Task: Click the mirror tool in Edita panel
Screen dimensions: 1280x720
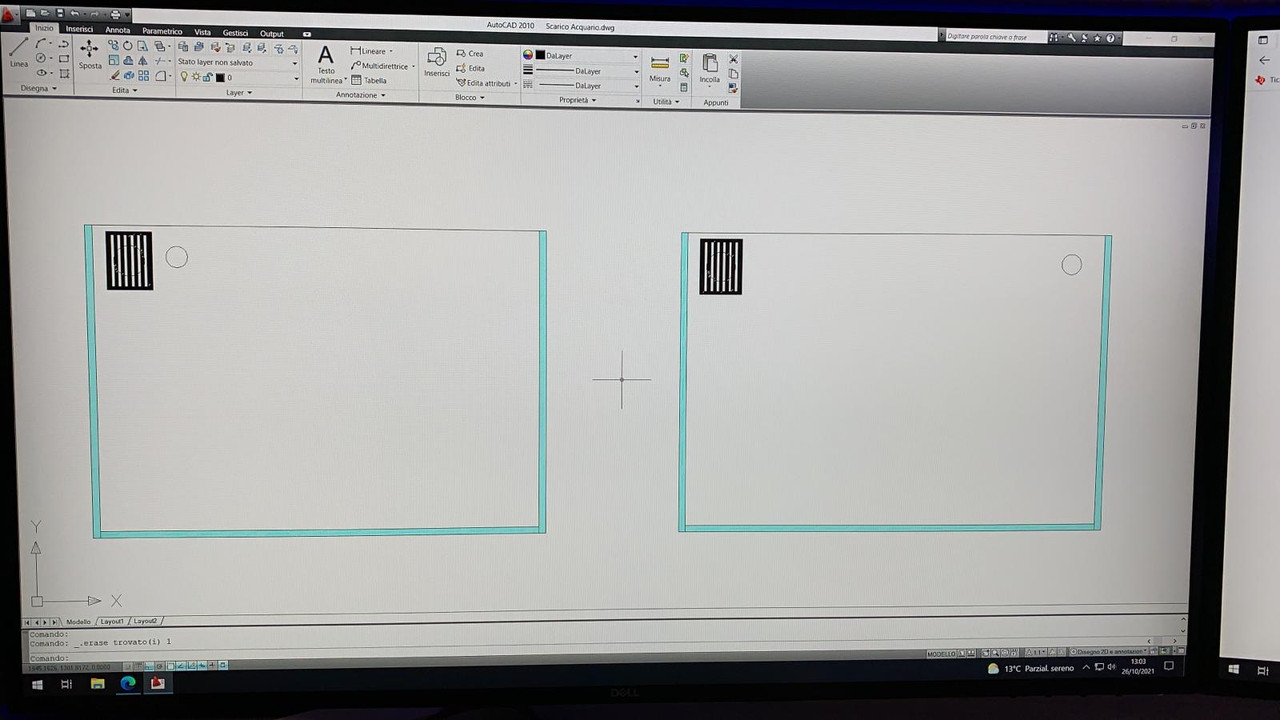Action: point(142,61)
